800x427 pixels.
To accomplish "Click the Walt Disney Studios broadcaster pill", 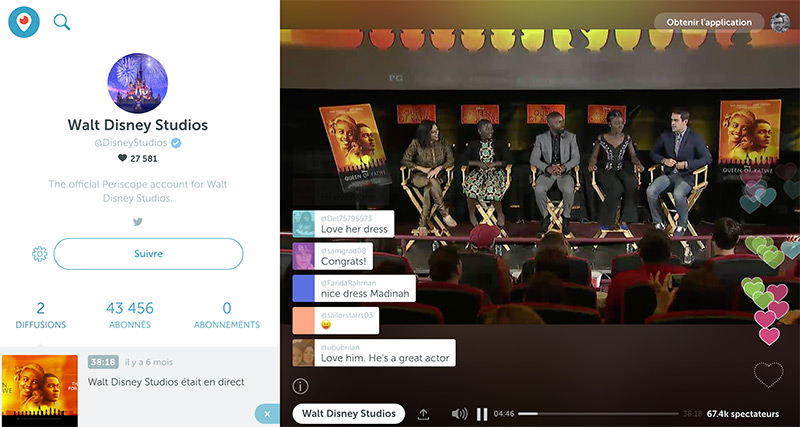I will 349,413.
